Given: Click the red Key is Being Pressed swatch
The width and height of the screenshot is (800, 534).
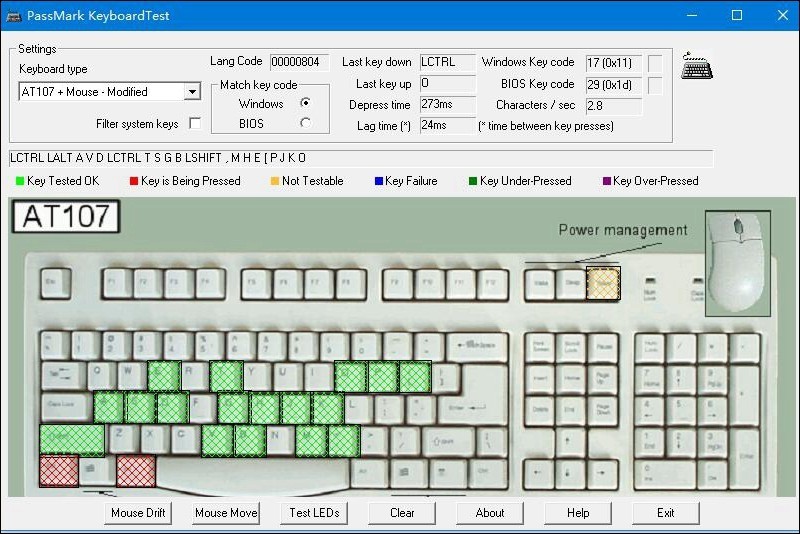Looking at the screenshot, I should 134,181.
